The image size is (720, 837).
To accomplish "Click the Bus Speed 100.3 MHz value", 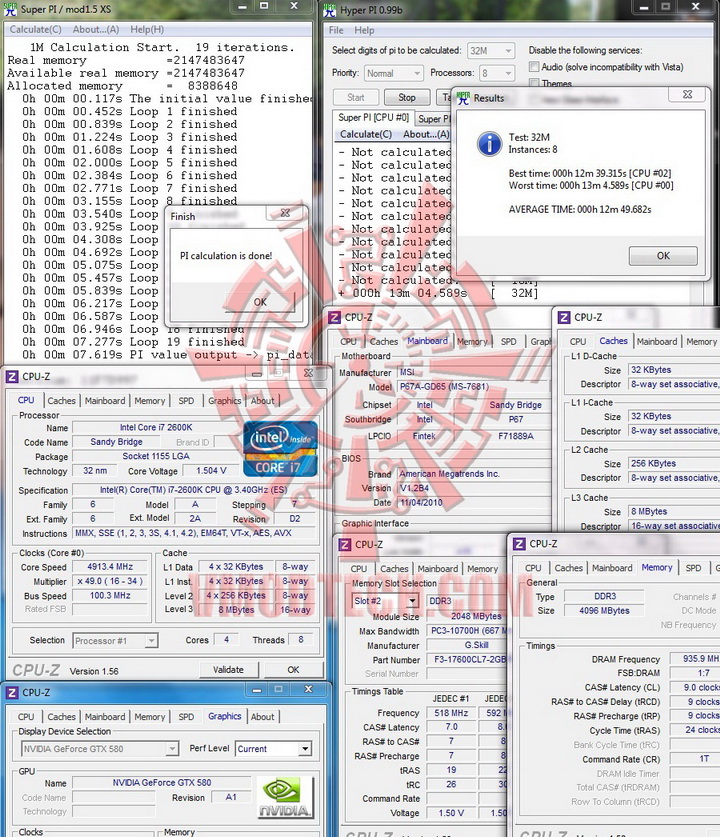I will (110, 595).
